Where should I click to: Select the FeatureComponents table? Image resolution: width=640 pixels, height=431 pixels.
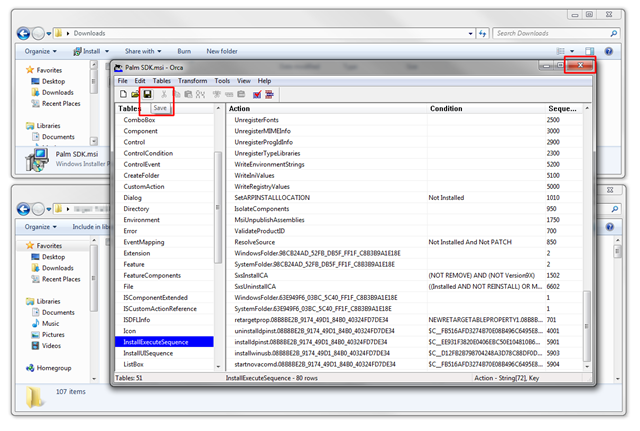pos(164,275)
